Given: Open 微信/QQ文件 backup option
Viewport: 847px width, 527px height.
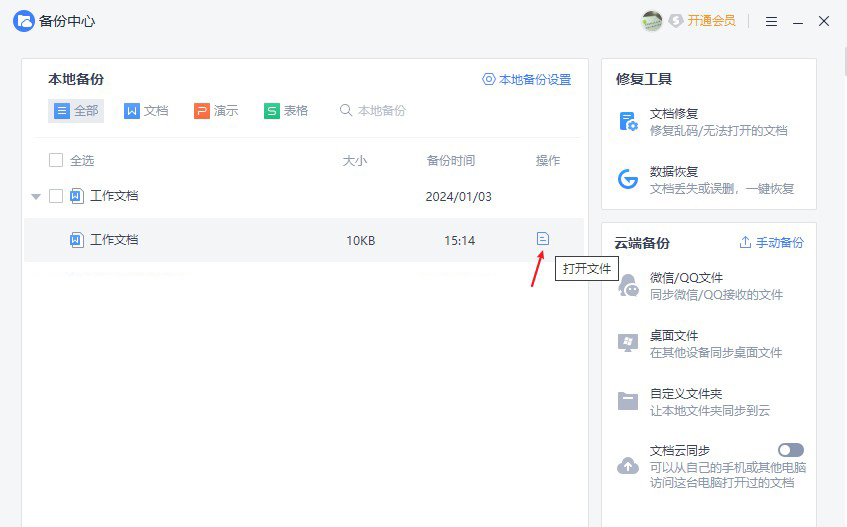Looking at the screenshot, I should click(x=686, y=278).
